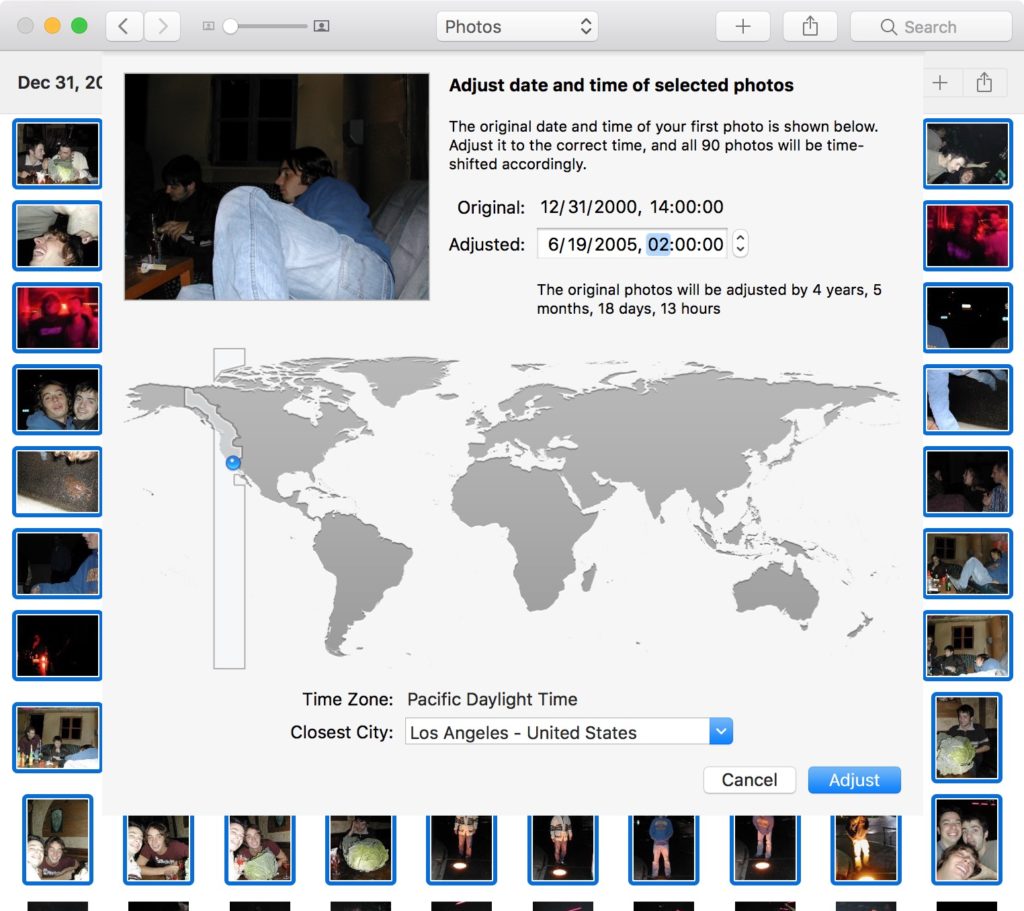
Task: Click the small thumbnail icon left of zoom slider
Action: tap(208, 27)
